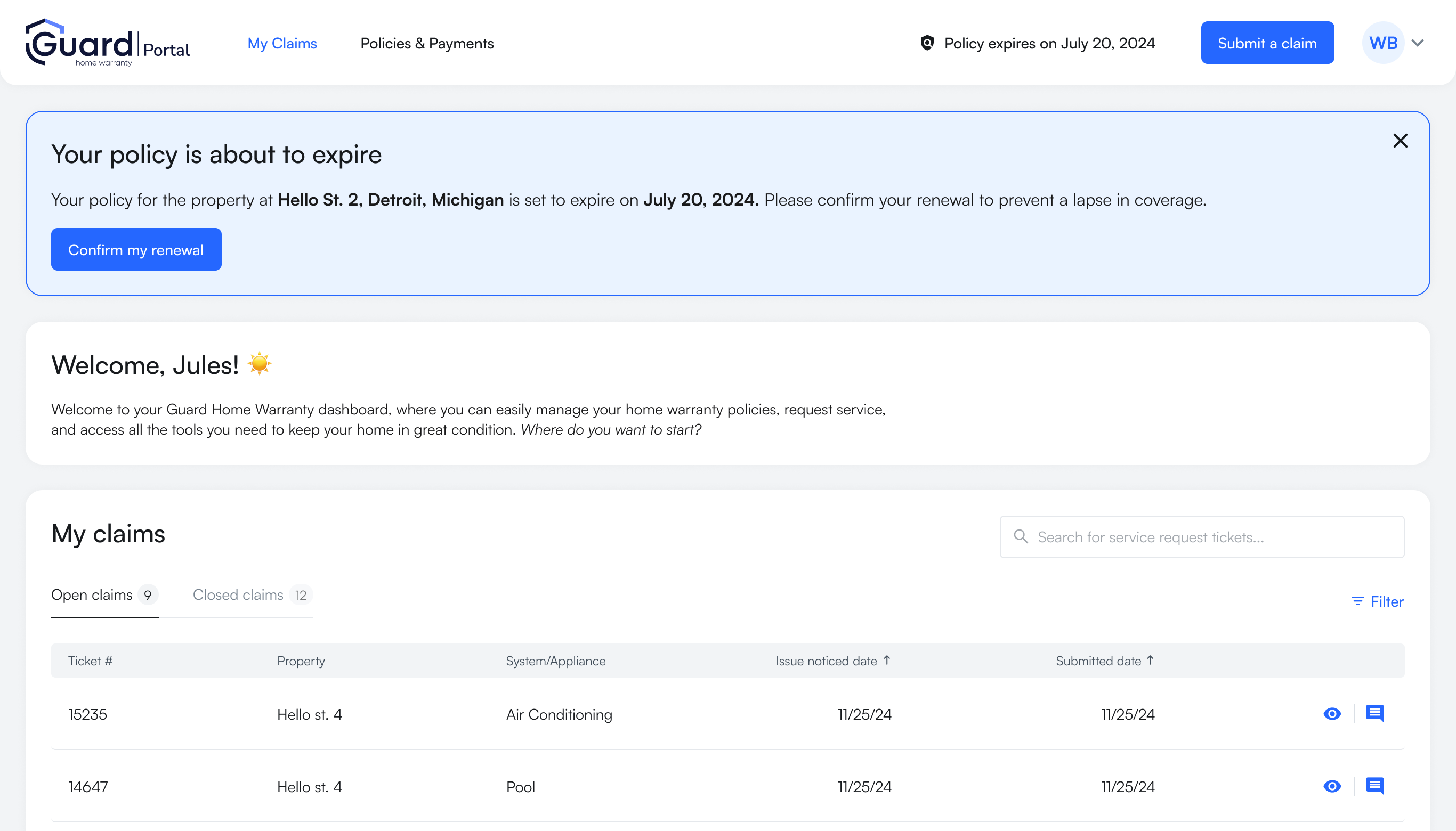The height and width of the screenshot is (831, 1456).
Task: Open the chat icon for ticket 15235
Action: 1374,713
